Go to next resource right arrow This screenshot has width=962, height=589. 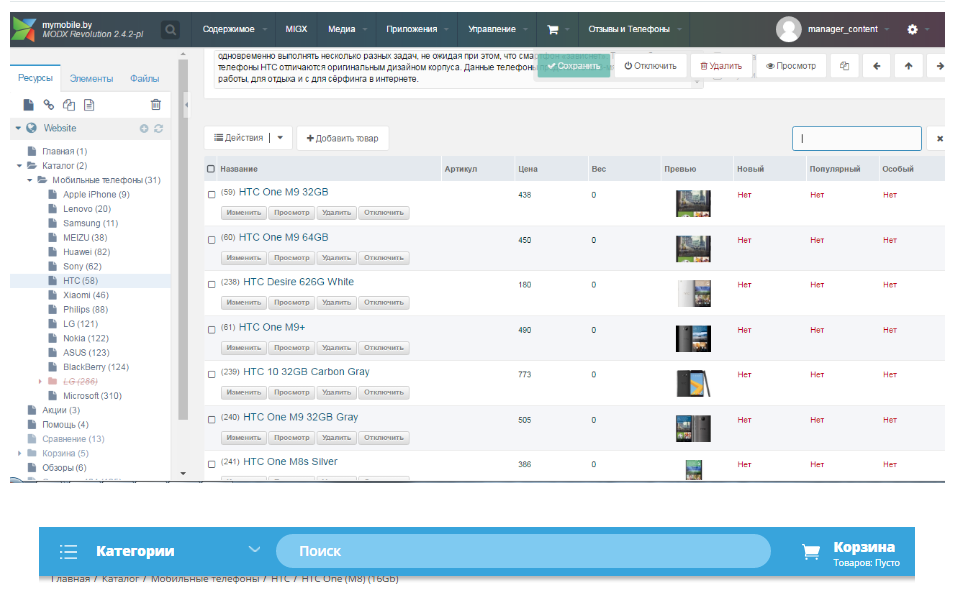939,66
